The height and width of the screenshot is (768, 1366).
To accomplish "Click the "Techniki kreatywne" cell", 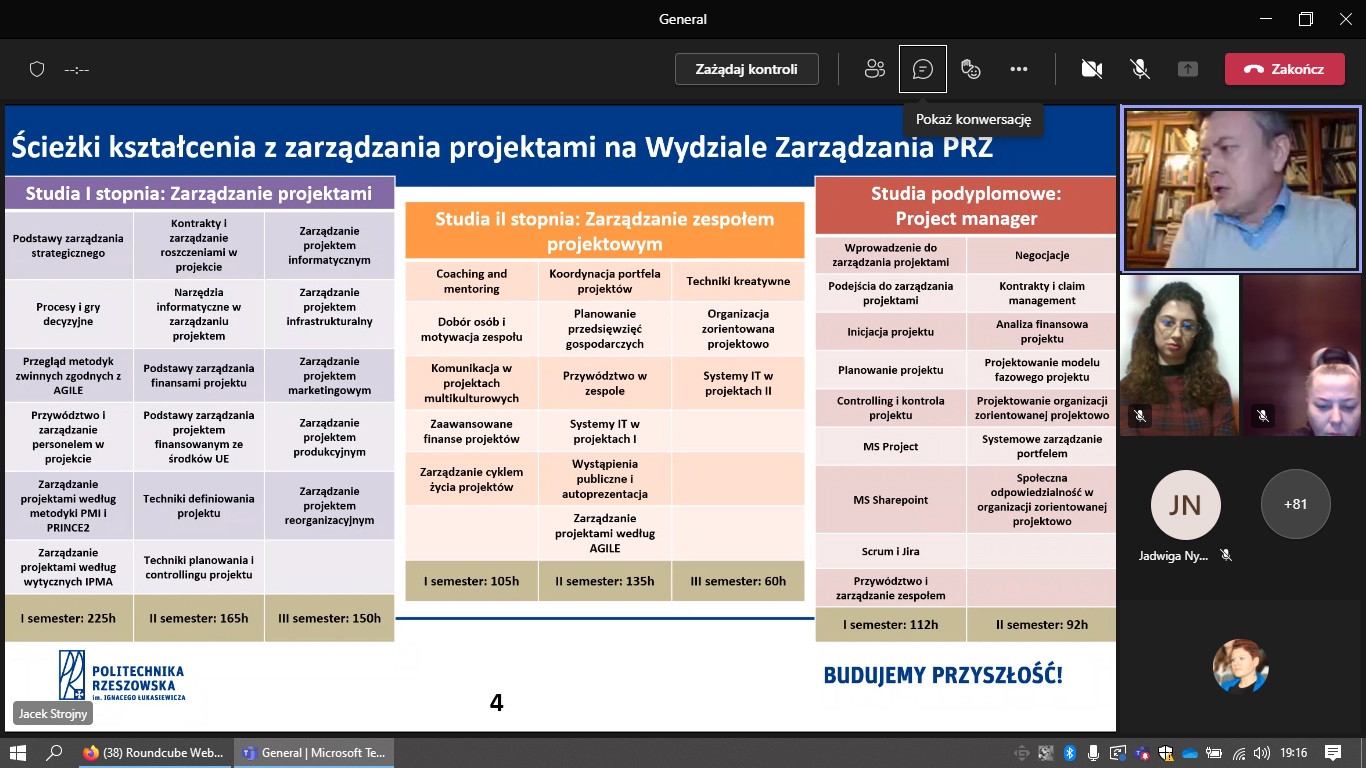I will 738,281.
